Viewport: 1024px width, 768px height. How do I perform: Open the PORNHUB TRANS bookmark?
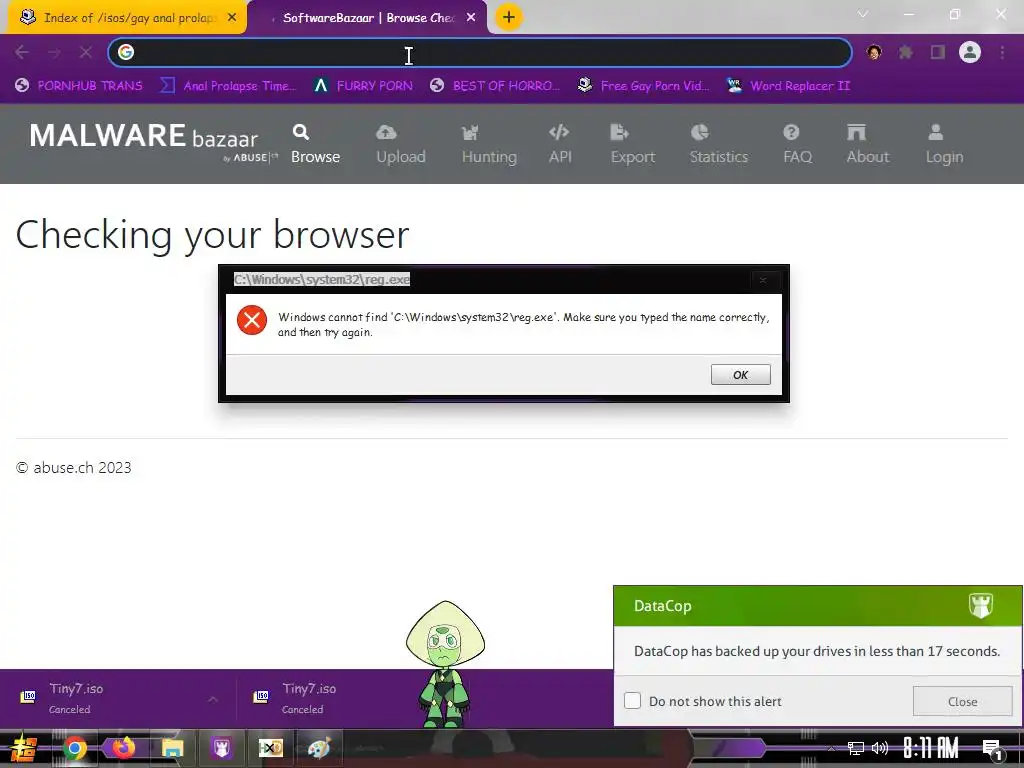[79, 86]
